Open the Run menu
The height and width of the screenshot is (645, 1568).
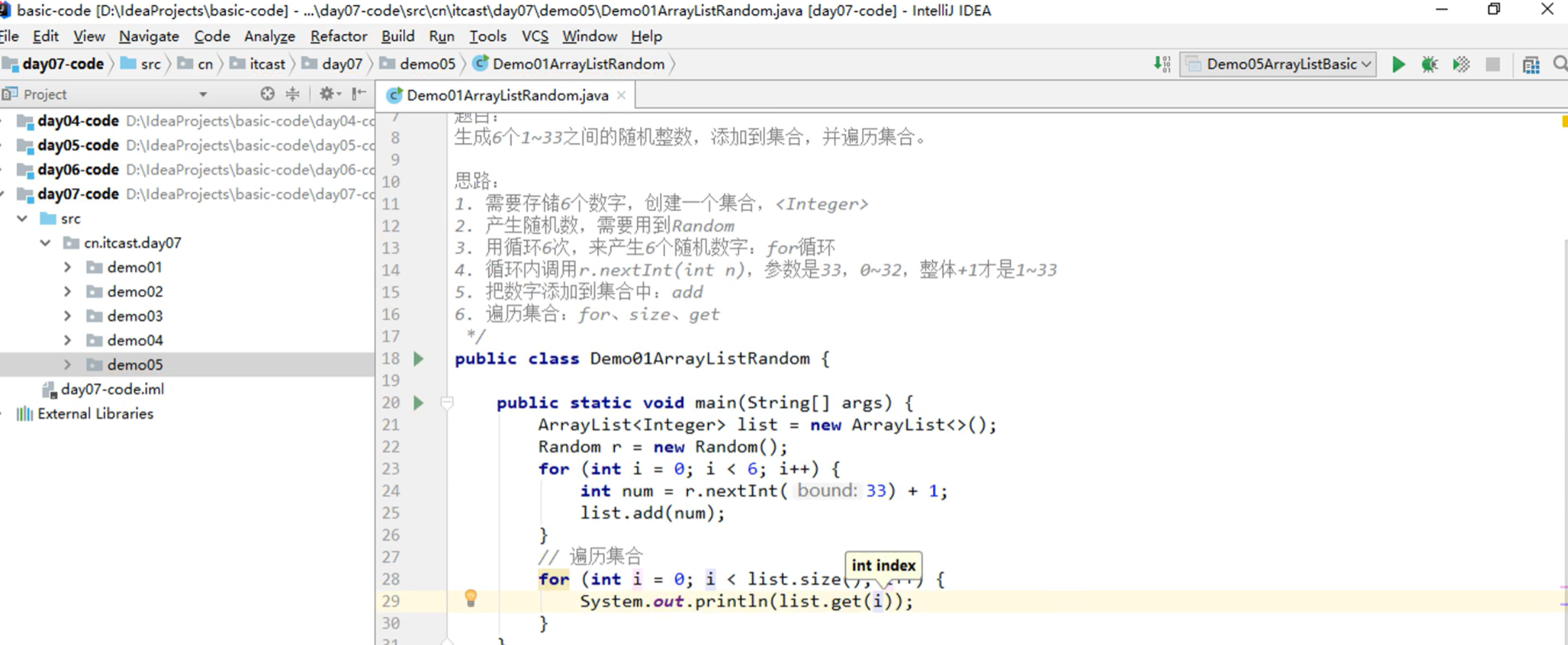click(x=441, y=37)
